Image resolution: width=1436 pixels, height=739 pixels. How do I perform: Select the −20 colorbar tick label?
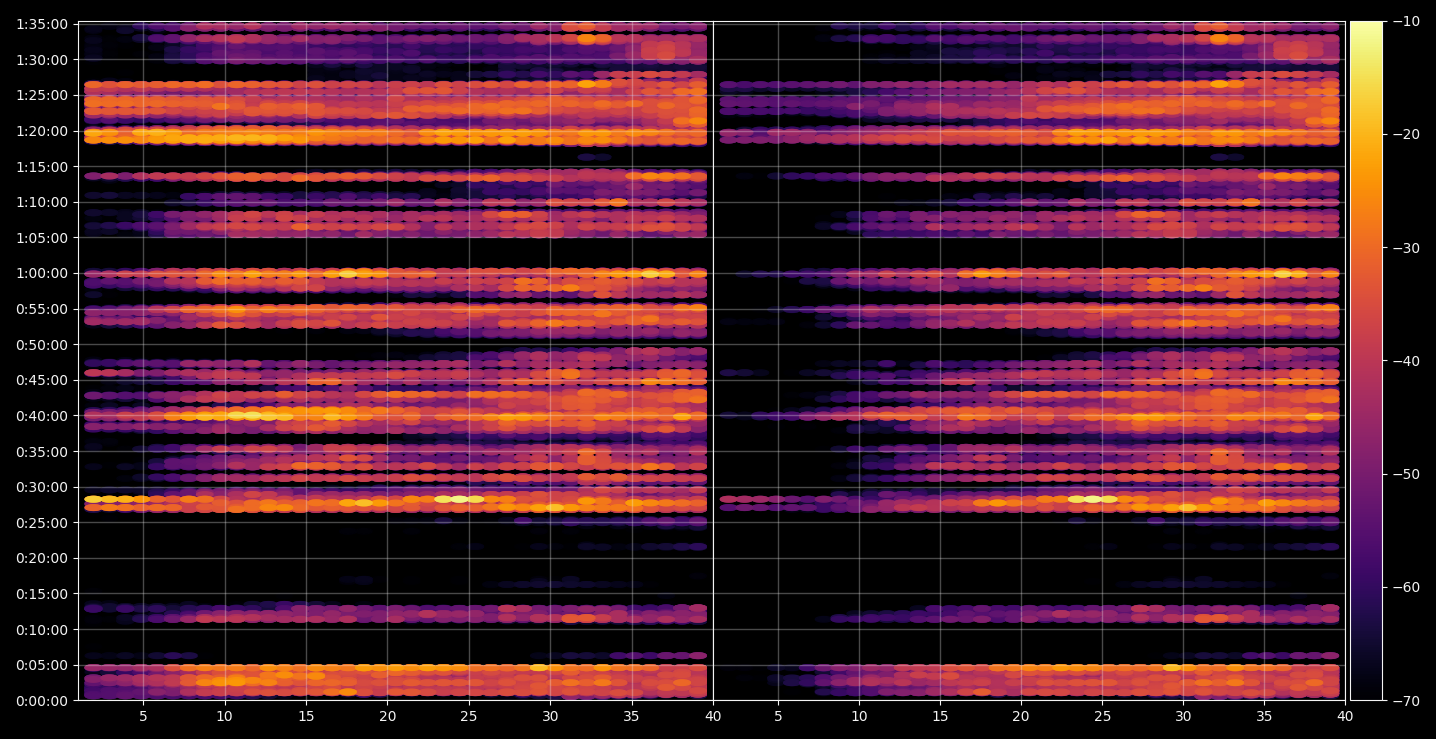1407,135
